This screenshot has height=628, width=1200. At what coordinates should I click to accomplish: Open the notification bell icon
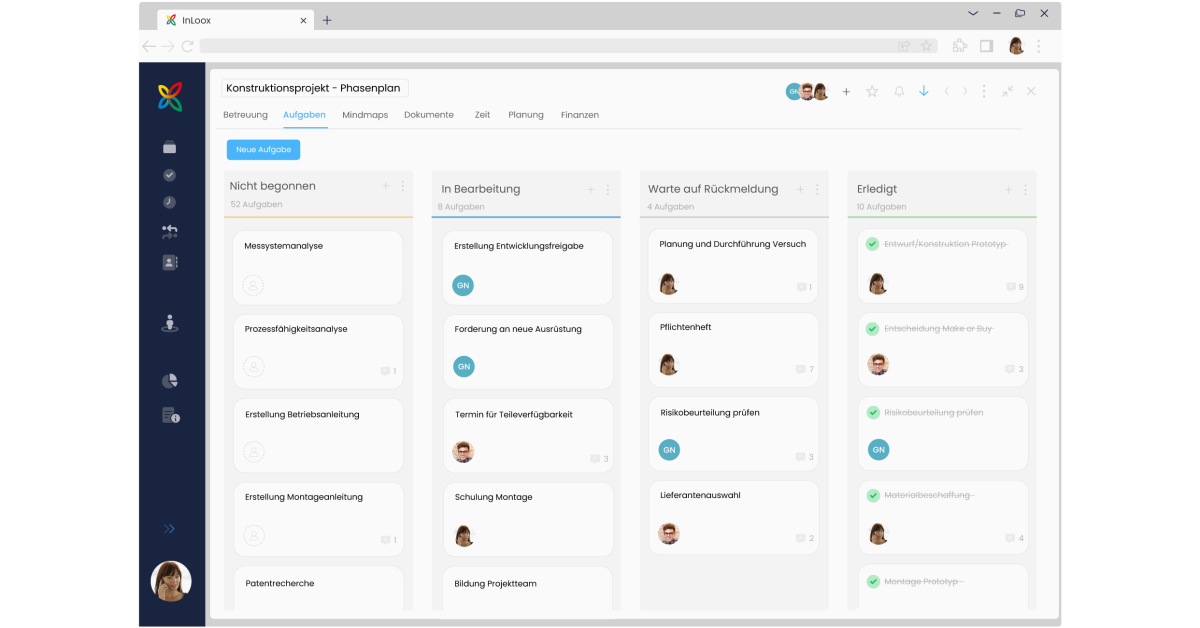click(x=899, y=91)
